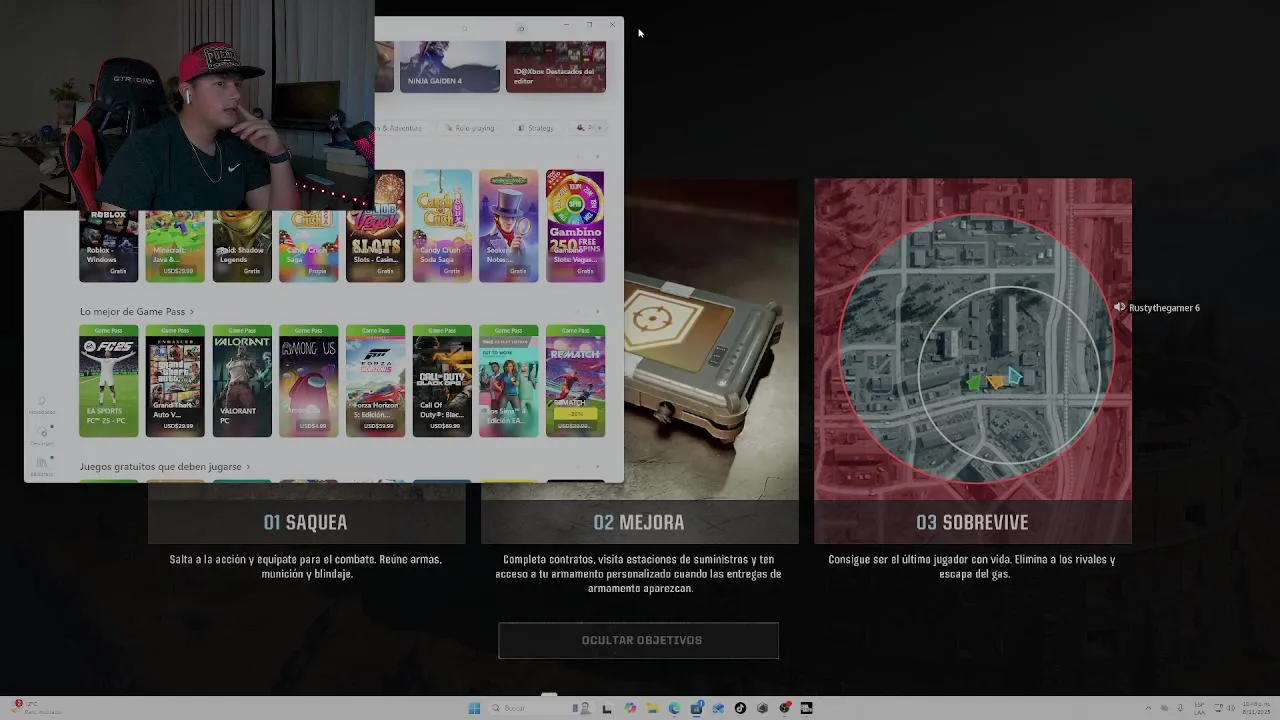Click the OCULTAR OBJETIVOS button
This screenshot has width=1280, height=720.
click(639, 641)
